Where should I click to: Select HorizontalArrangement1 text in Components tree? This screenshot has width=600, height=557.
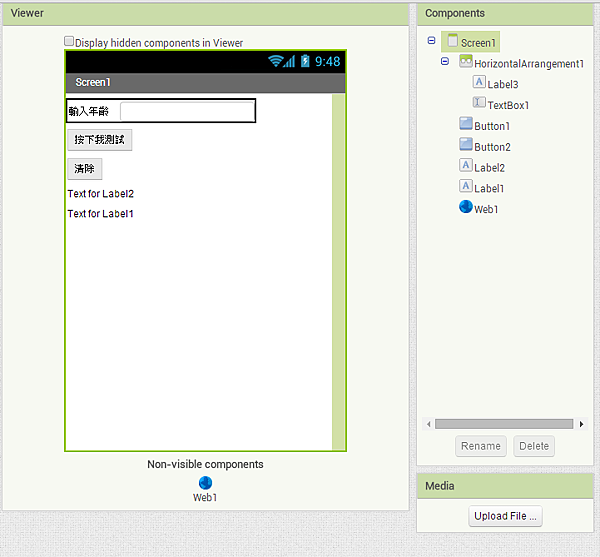coord(529,64)
